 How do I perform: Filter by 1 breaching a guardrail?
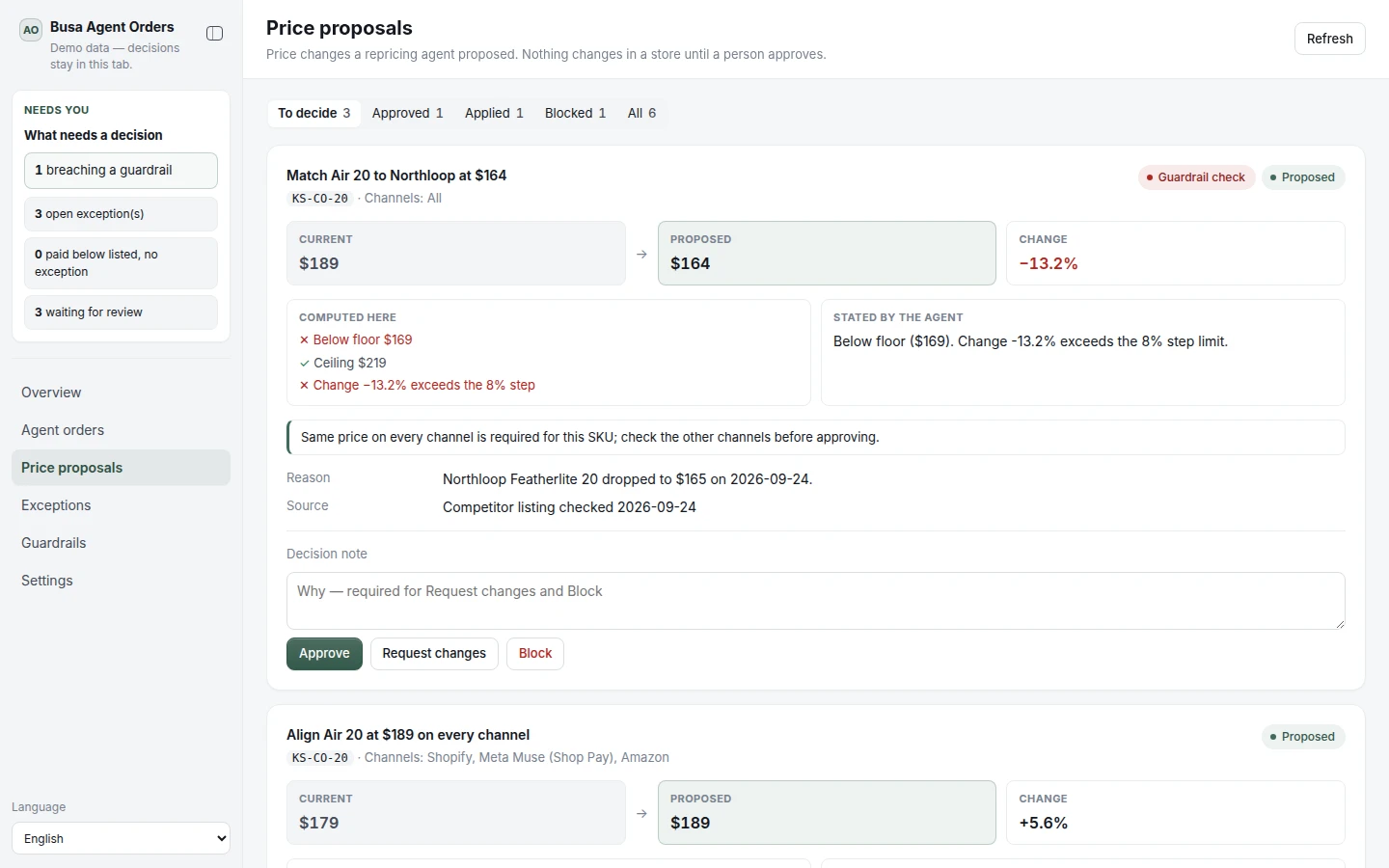click(121, 171)
